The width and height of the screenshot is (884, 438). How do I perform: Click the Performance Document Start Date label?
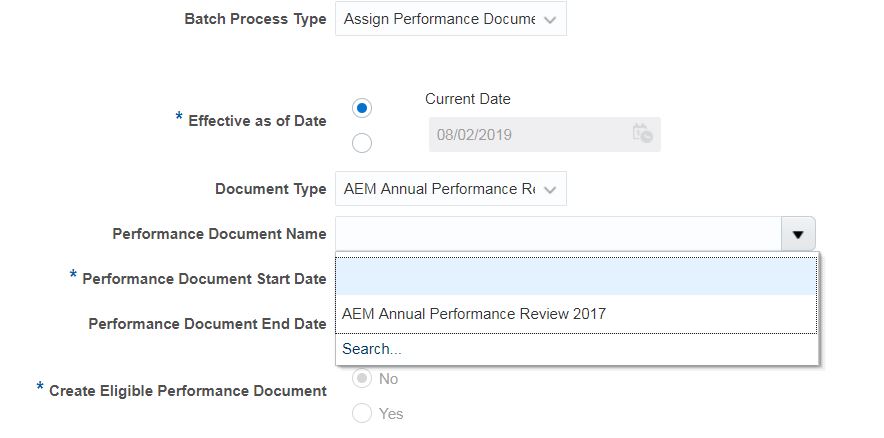(204, 279)
